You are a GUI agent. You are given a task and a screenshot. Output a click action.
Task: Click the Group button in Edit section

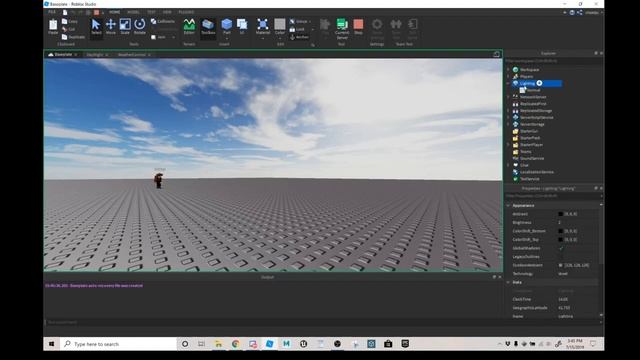pyautogui.click(x=300, y=21)
